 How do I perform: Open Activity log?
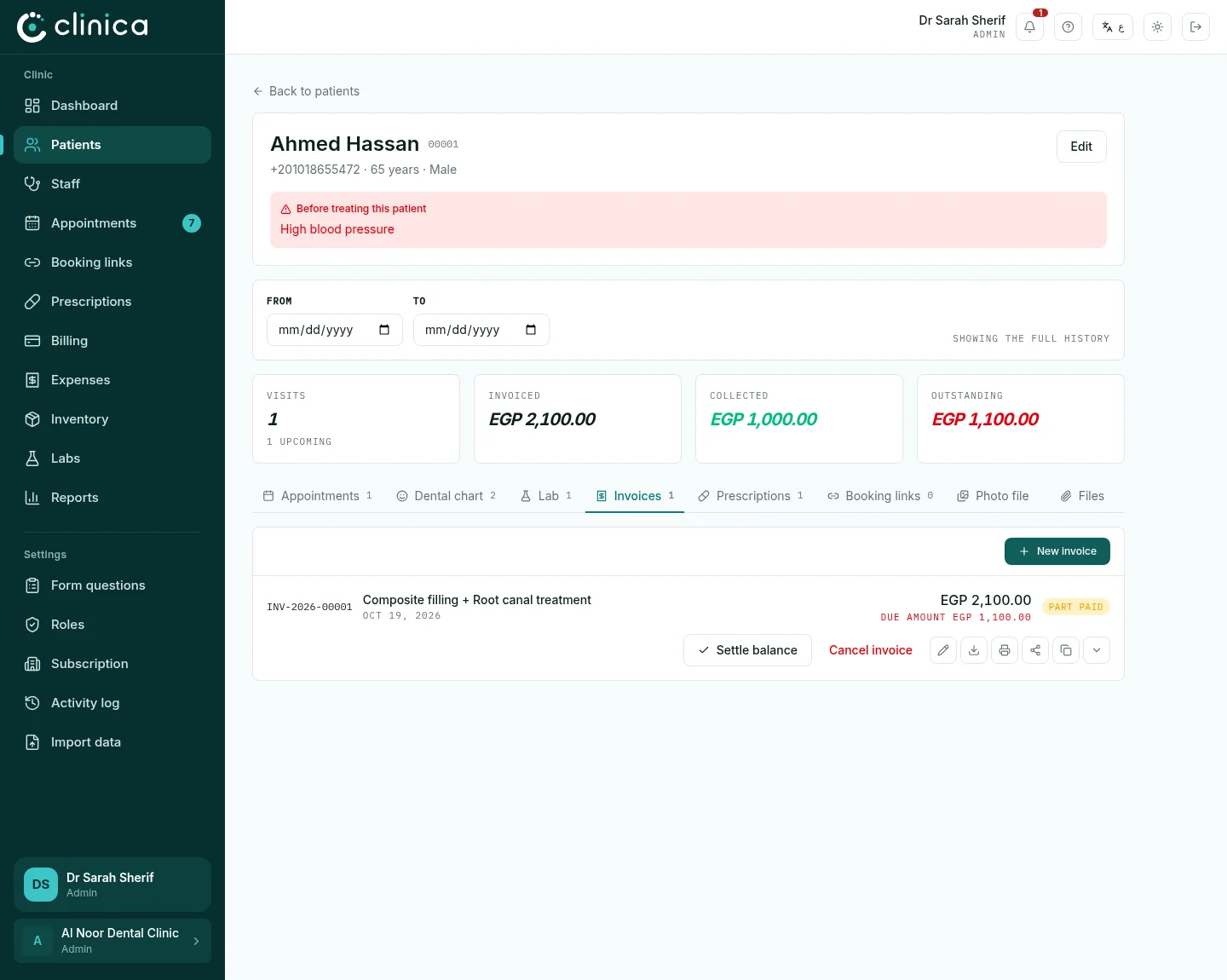[112, 703]
